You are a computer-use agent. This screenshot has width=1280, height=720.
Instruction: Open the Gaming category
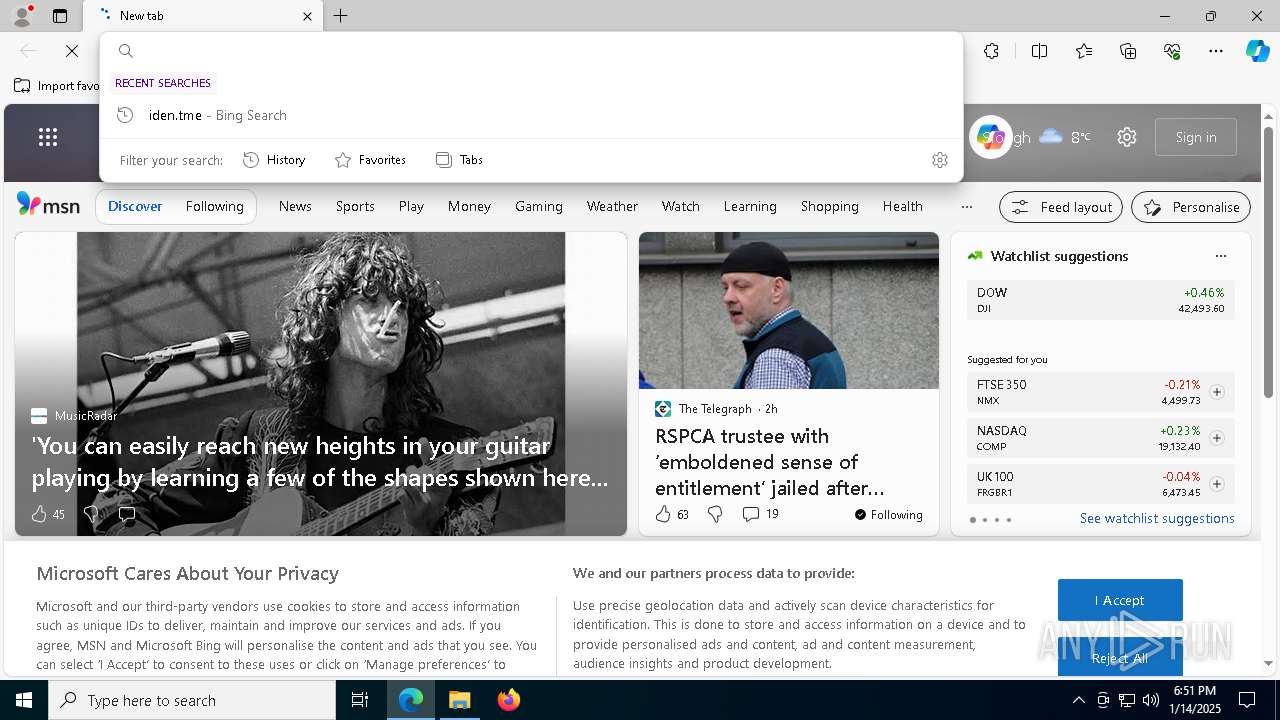539,206
